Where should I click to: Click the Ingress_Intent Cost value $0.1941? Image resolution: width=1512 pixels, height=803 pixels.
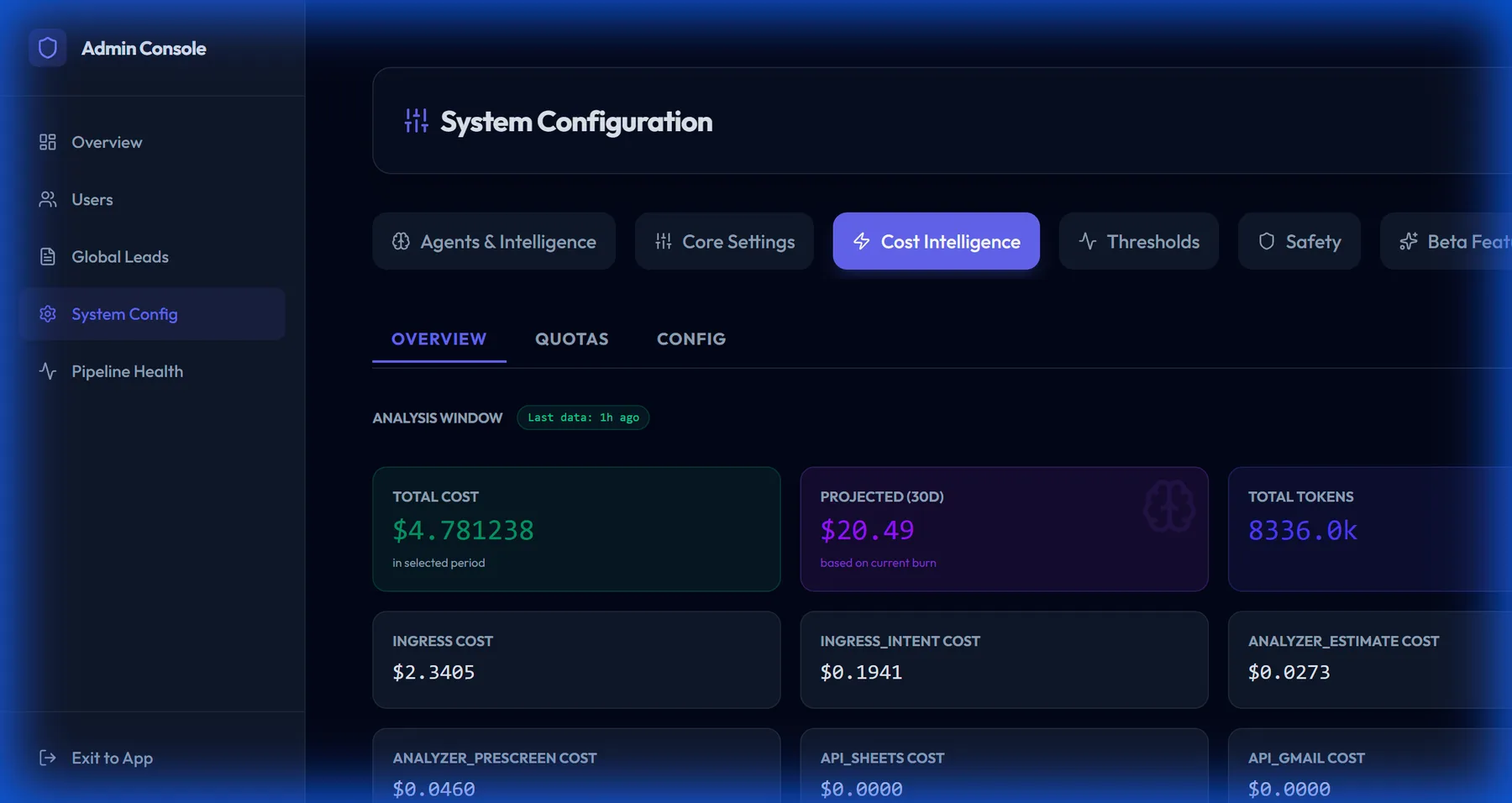coord(861,672)
